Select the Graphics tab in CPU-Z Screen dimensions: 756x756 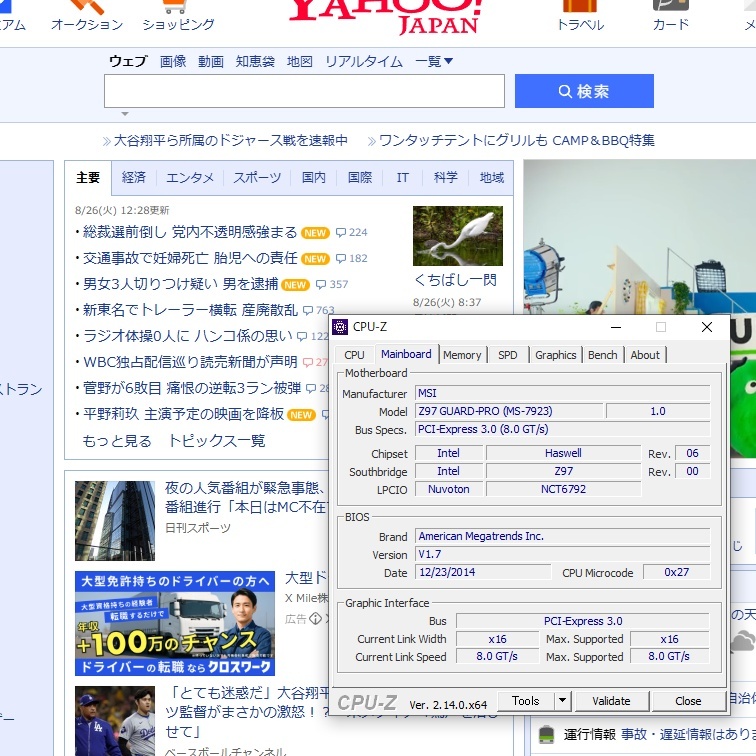(555, 355)
